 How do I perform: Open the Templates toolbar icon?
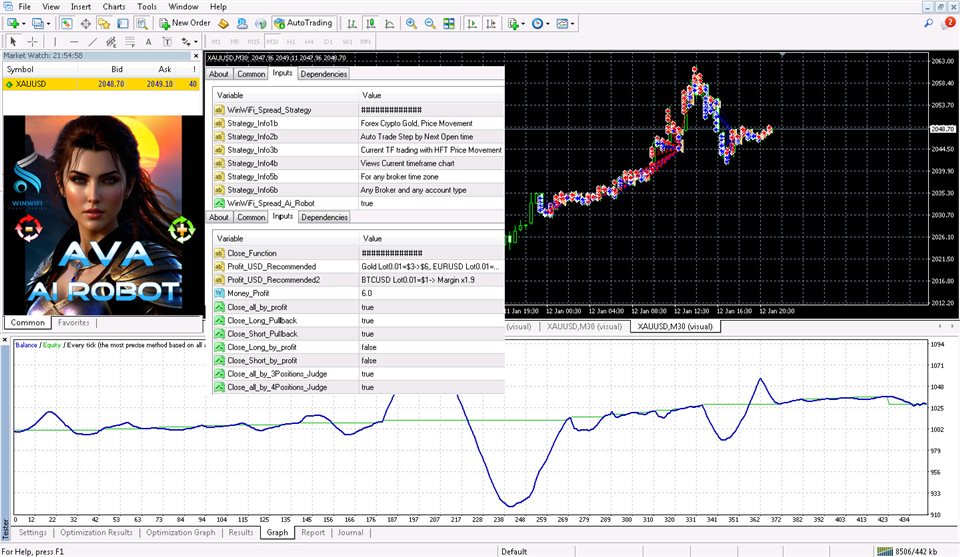click(x=562, y=23)
